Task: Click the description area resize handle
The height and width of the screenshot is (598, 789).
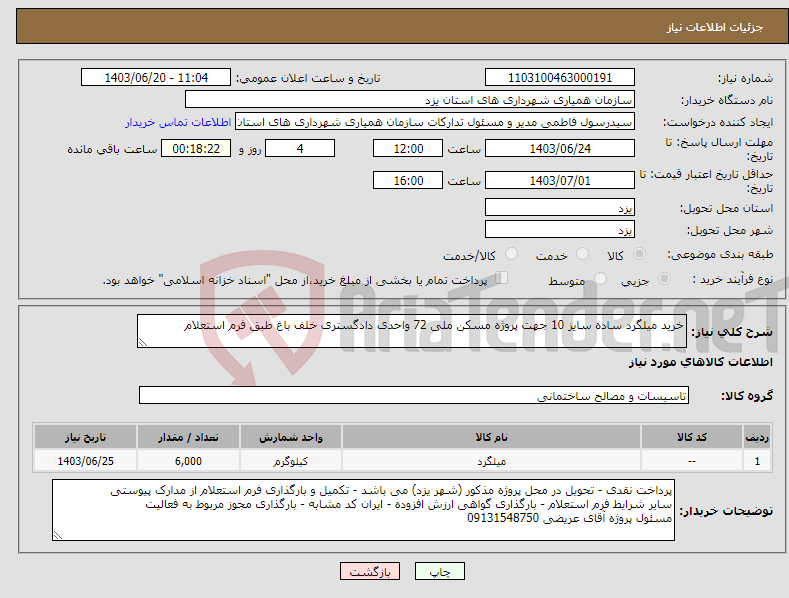Action: click(143, 343)
